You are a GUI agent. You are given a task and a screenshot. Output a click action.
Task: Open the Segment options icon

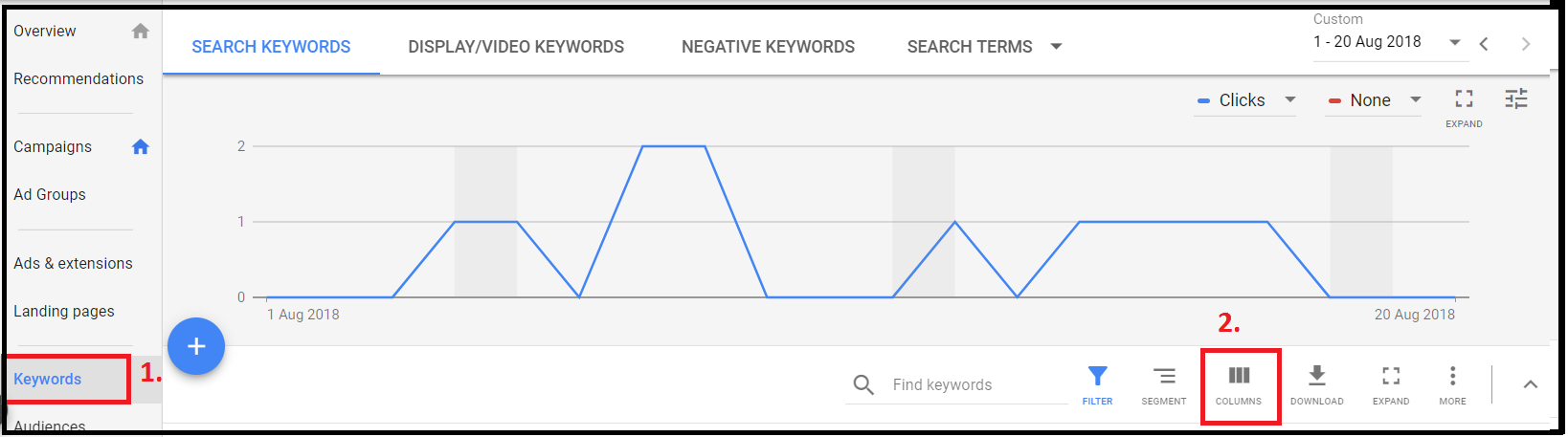[x=1164, y=376]
